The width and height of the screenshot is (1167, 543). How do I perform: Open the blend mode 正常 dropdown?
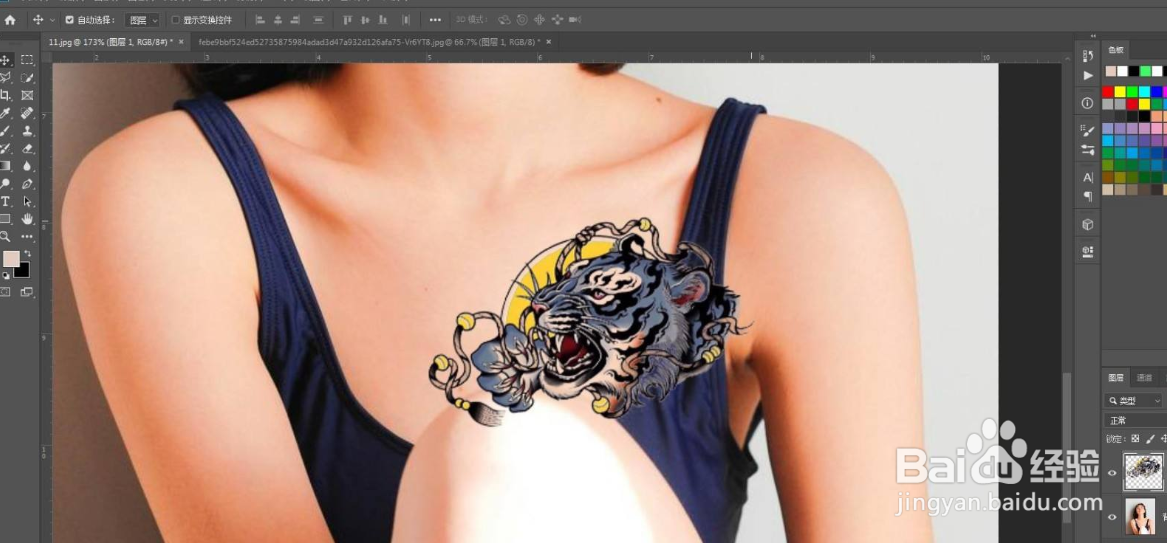click(x=1134, y=420)
